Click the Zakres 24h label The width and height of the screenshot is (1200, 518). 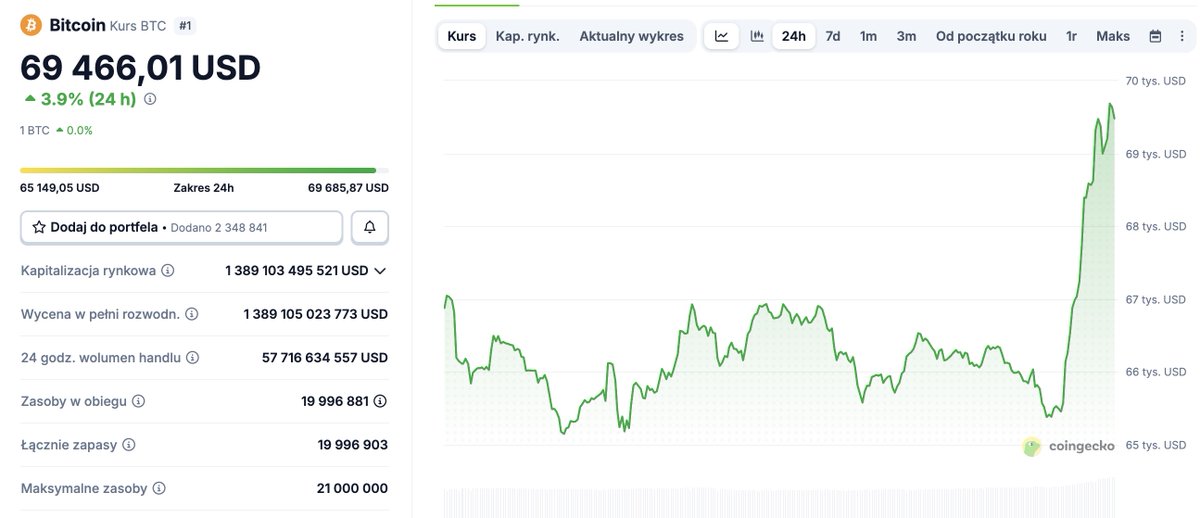[204, 188]
